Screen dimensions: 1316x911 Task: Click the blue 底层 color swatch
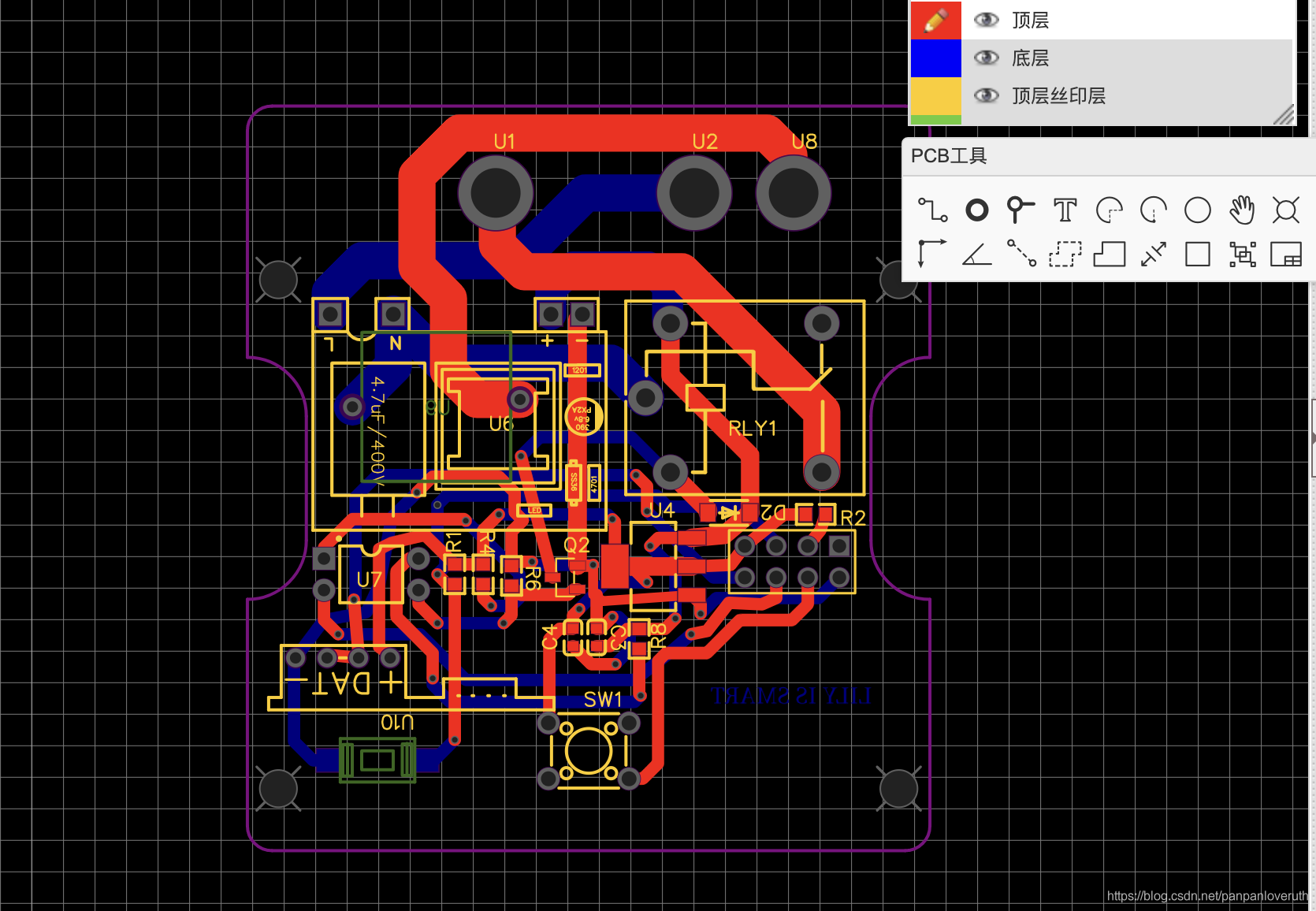pyautogui.click(x=936, y=58)
